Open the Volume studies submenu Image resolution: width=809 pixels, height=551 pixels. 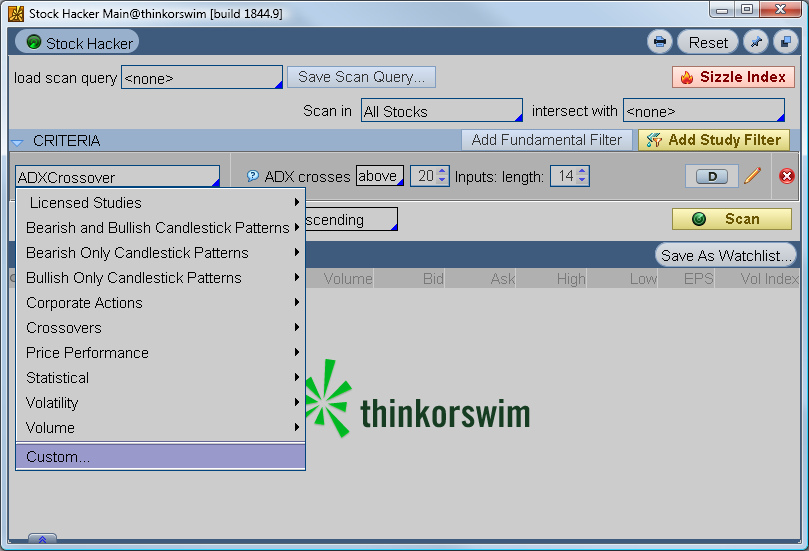click(x=160, y=428)
